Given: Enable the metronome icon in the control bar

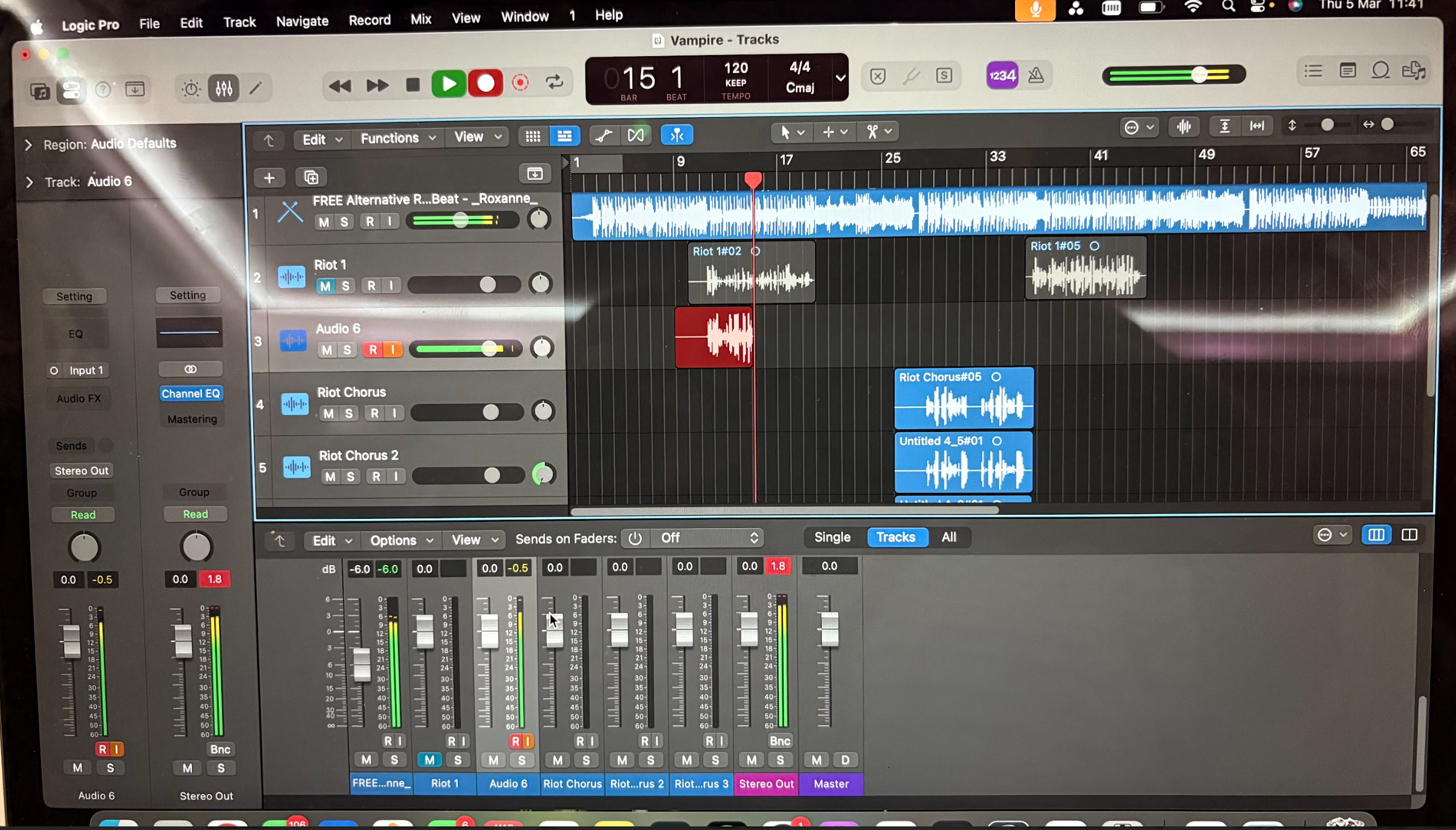Looking at the screenshot, I should pyautogui.click(x=1037, y=74).
